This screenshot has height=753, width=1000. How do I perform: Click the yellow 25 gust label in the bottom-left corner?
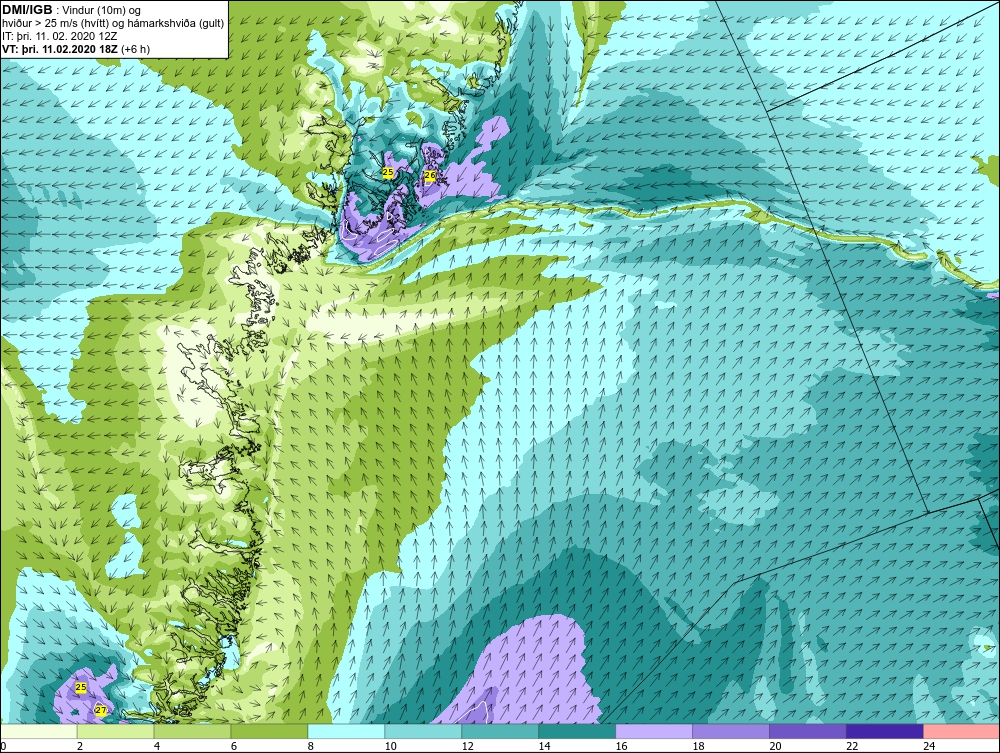click(x=80, y=687)
